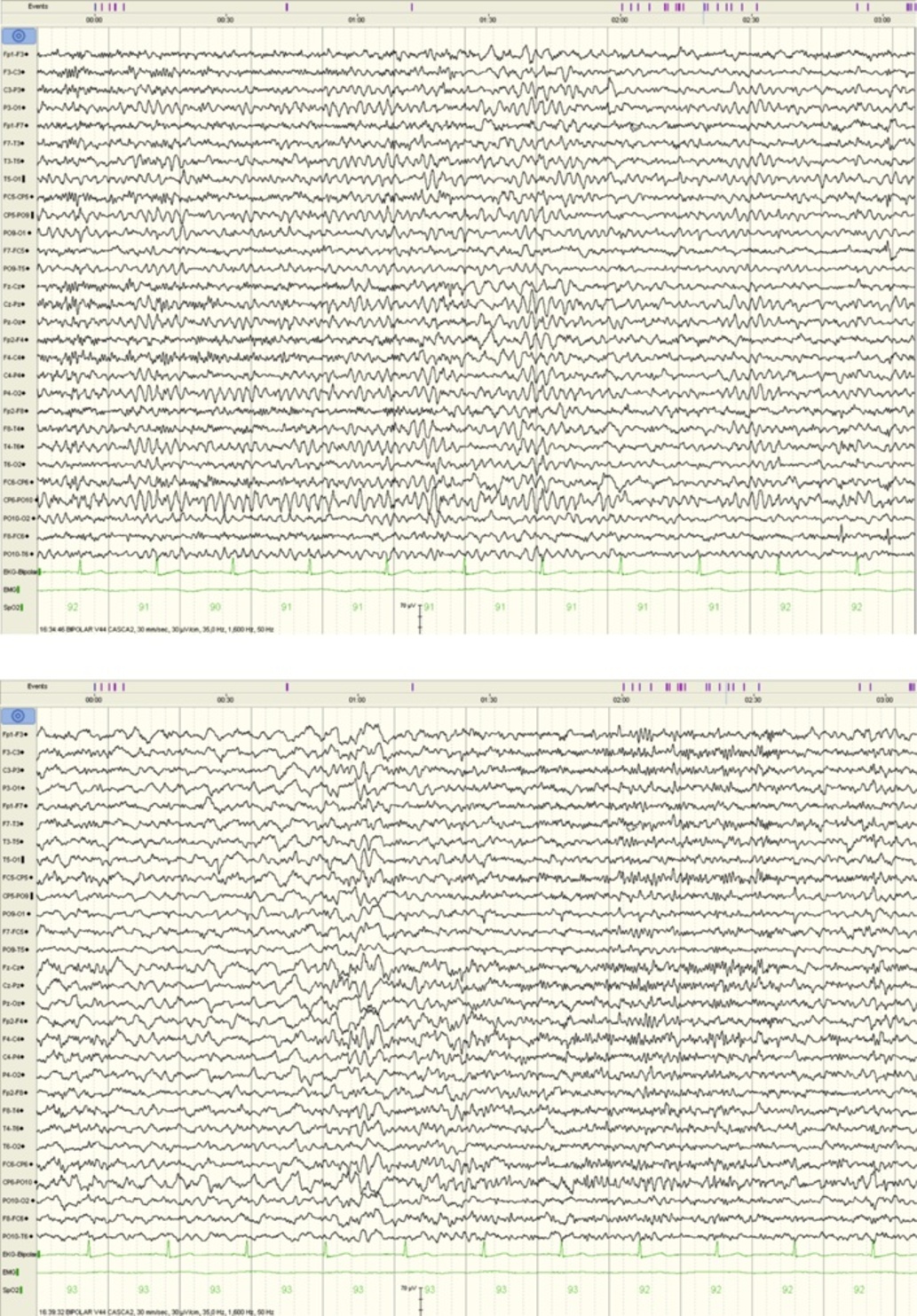
Task: Click the blue target icon in upper EEG panel
Action: click(19, 36)
